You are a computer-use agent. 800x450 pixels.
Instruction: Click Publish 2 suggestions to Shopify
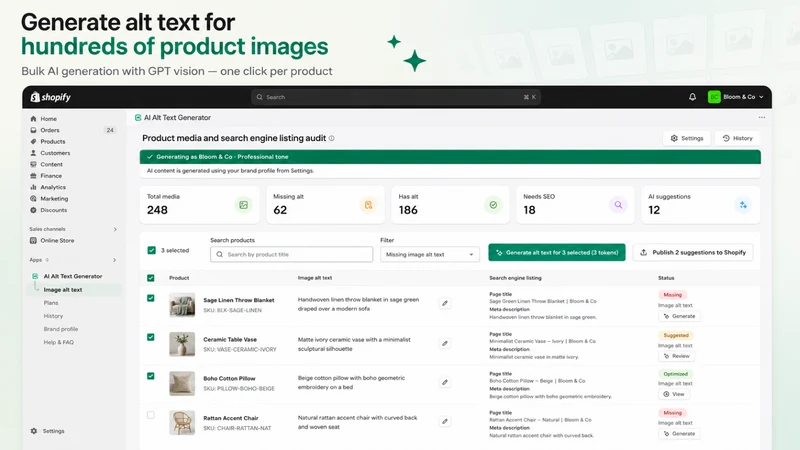[693, 253]
